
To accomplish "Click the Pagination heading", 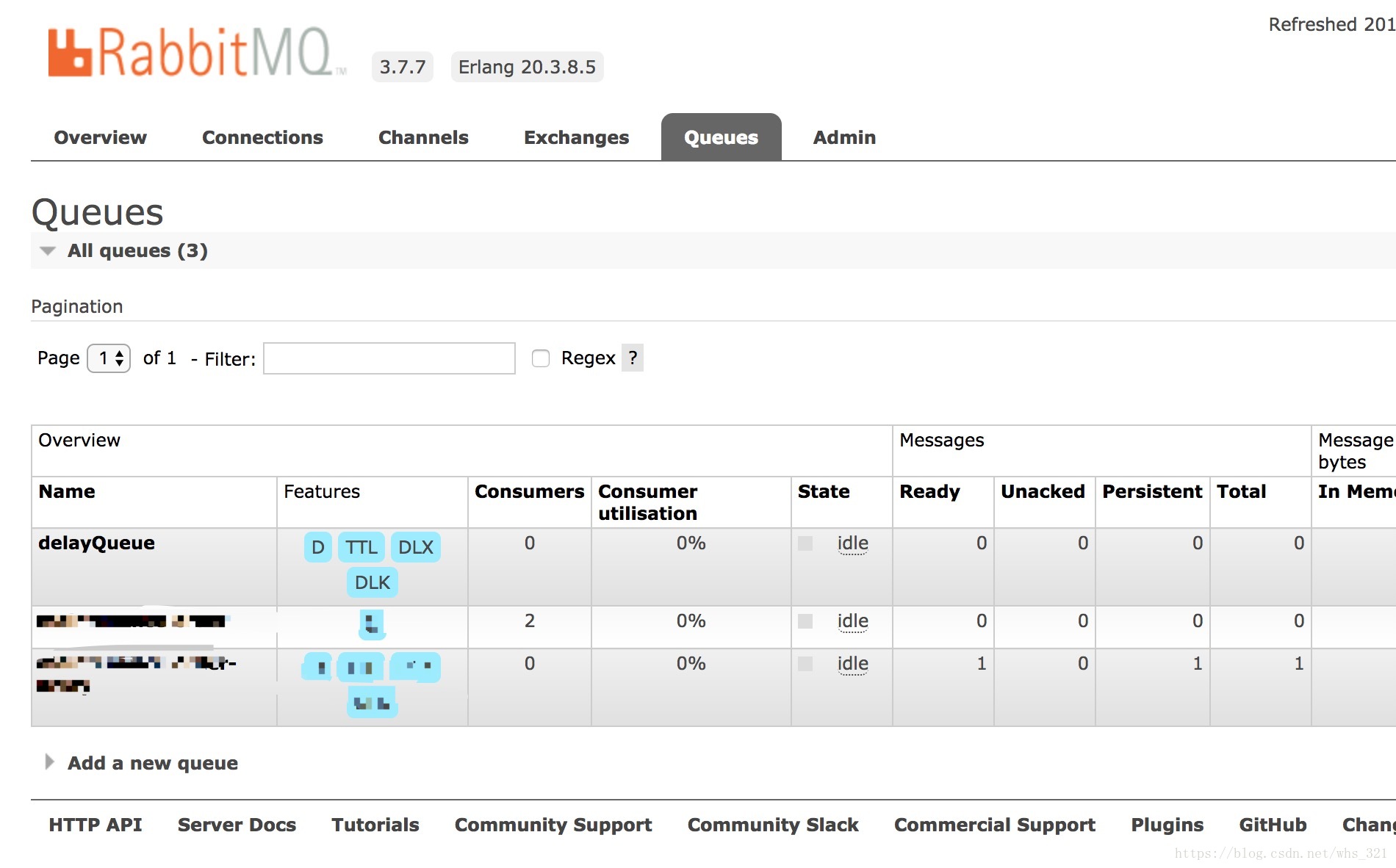I will [77, 306].
